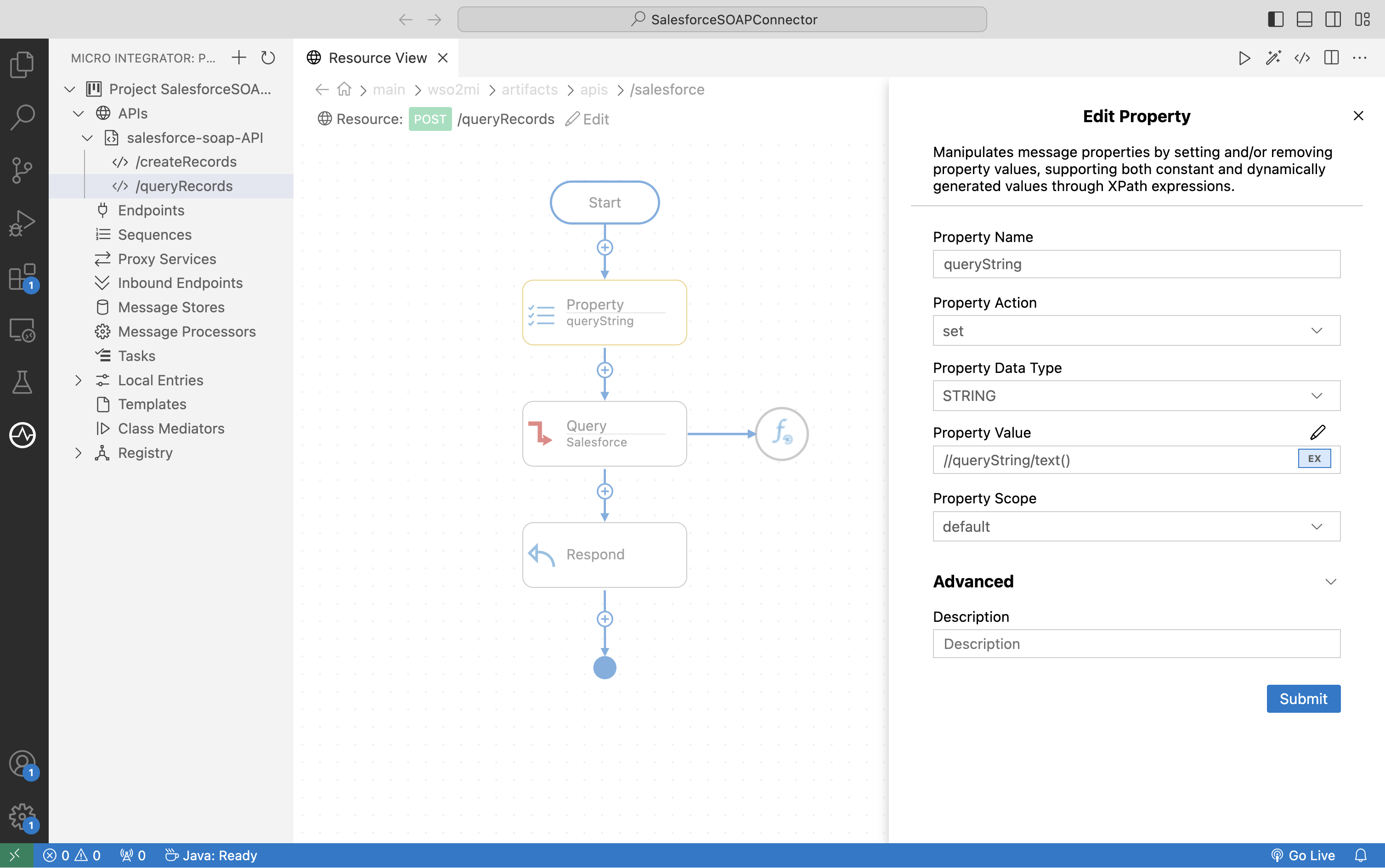1385x868 pixels.
Task: Toggle primary side bar layout
Action: coord(1275,19)
